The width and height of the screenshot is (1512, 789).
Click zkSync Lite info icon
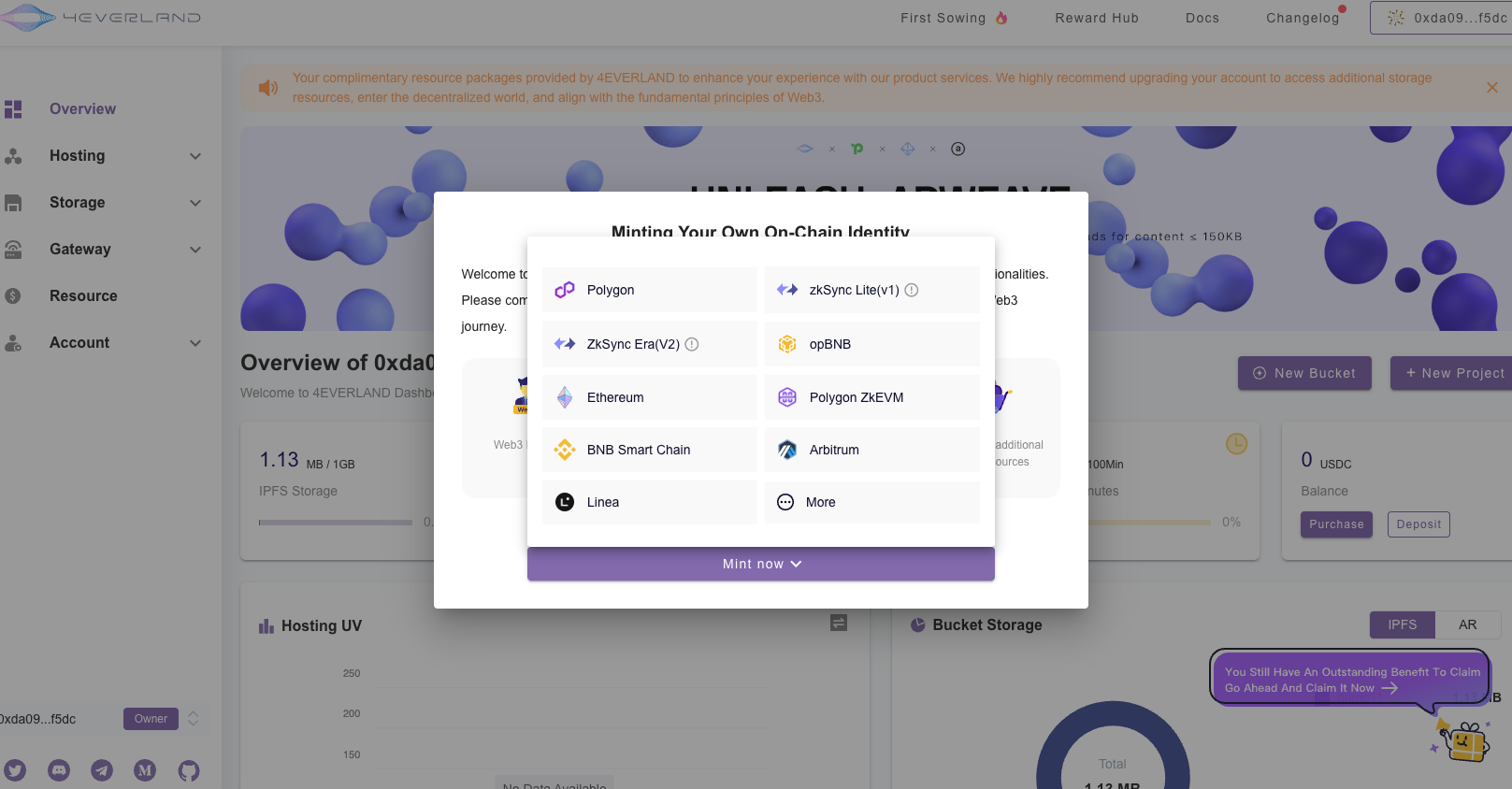pos(912,290)
